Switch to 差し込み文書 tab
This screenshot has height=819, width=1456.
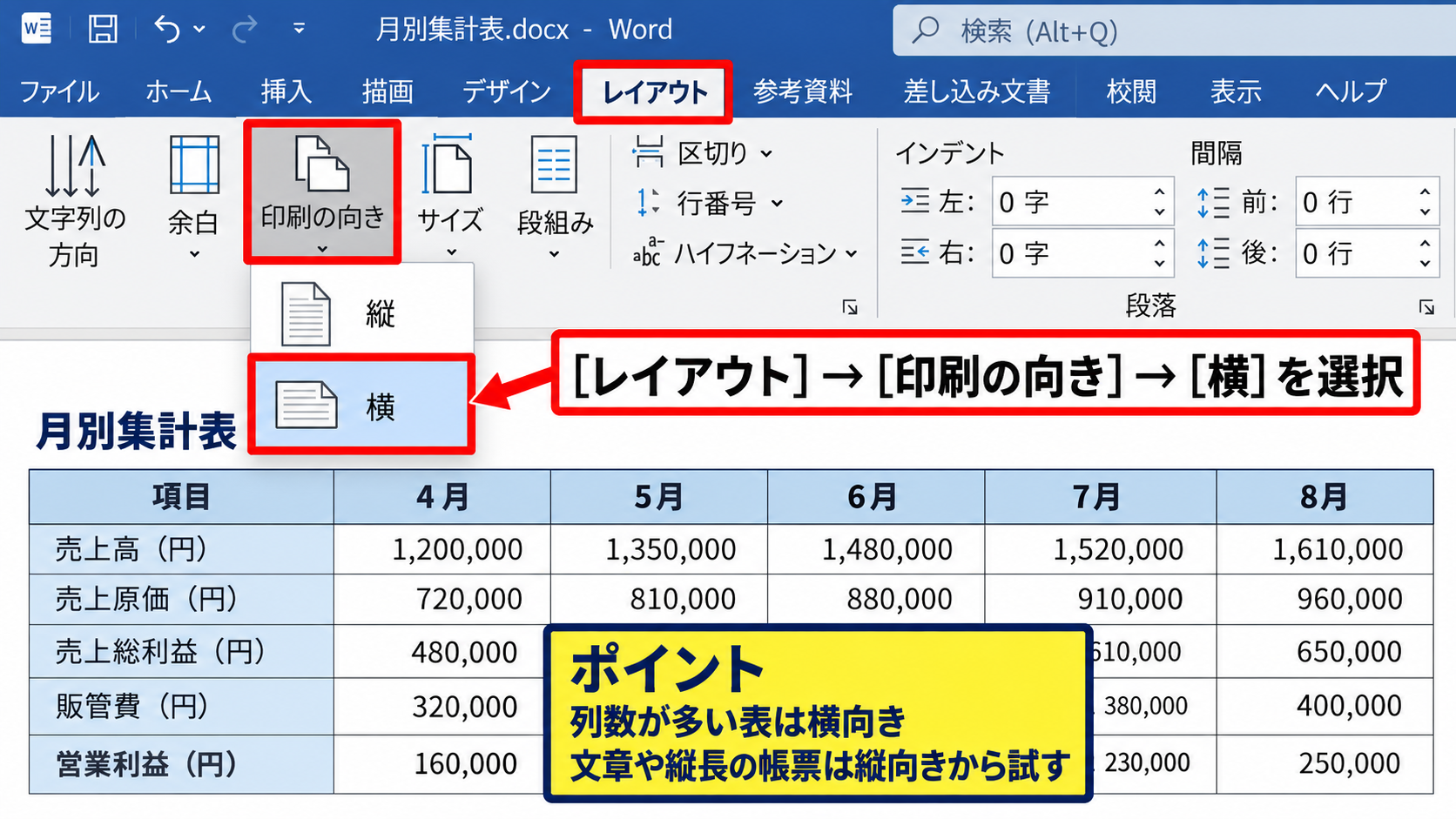coord(977,91)
